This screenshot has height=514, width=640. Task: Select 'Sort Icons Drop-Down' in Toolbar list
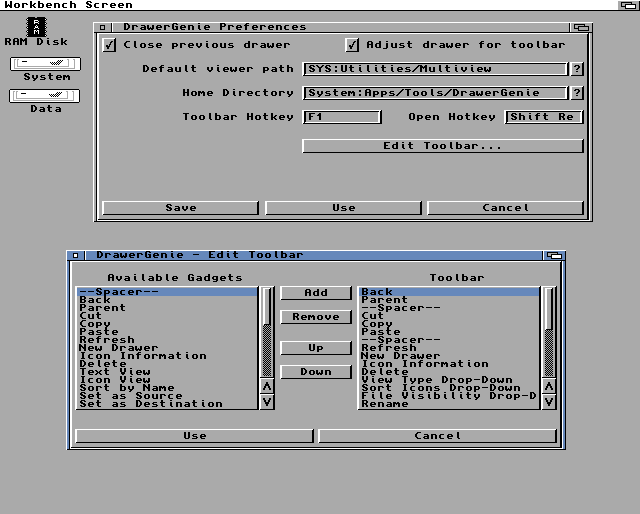coord(440,388)
